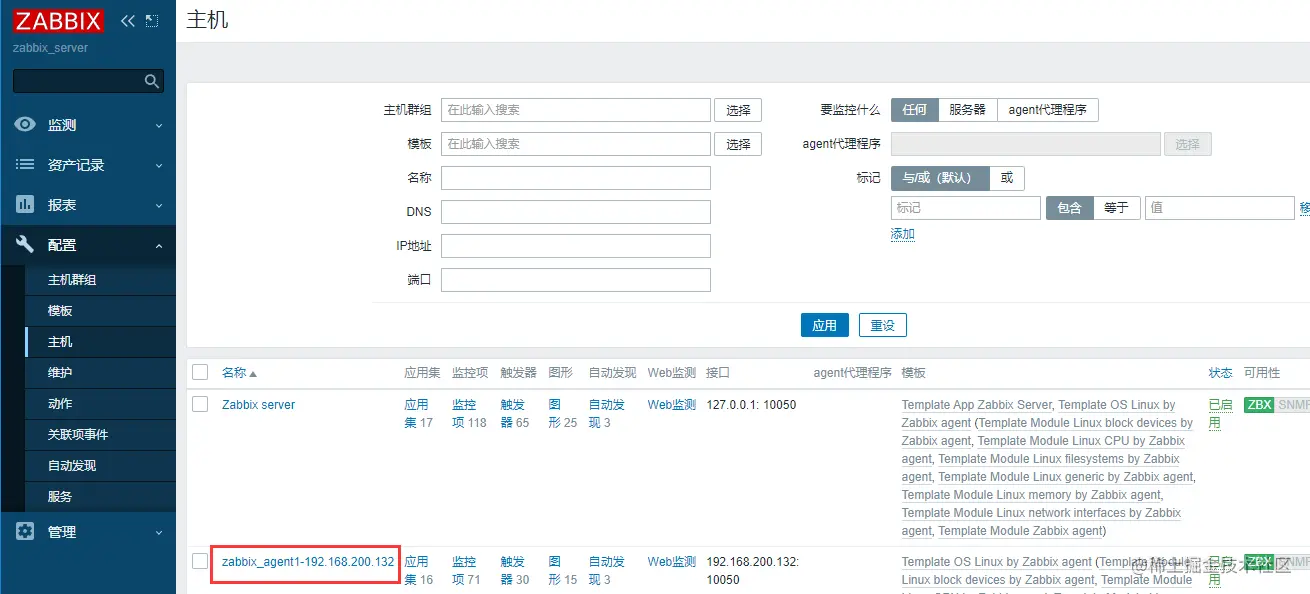This screenshot has height=594, width=1310.
Task: Open Template App Zabbix Server link
Action: point(977,405)
